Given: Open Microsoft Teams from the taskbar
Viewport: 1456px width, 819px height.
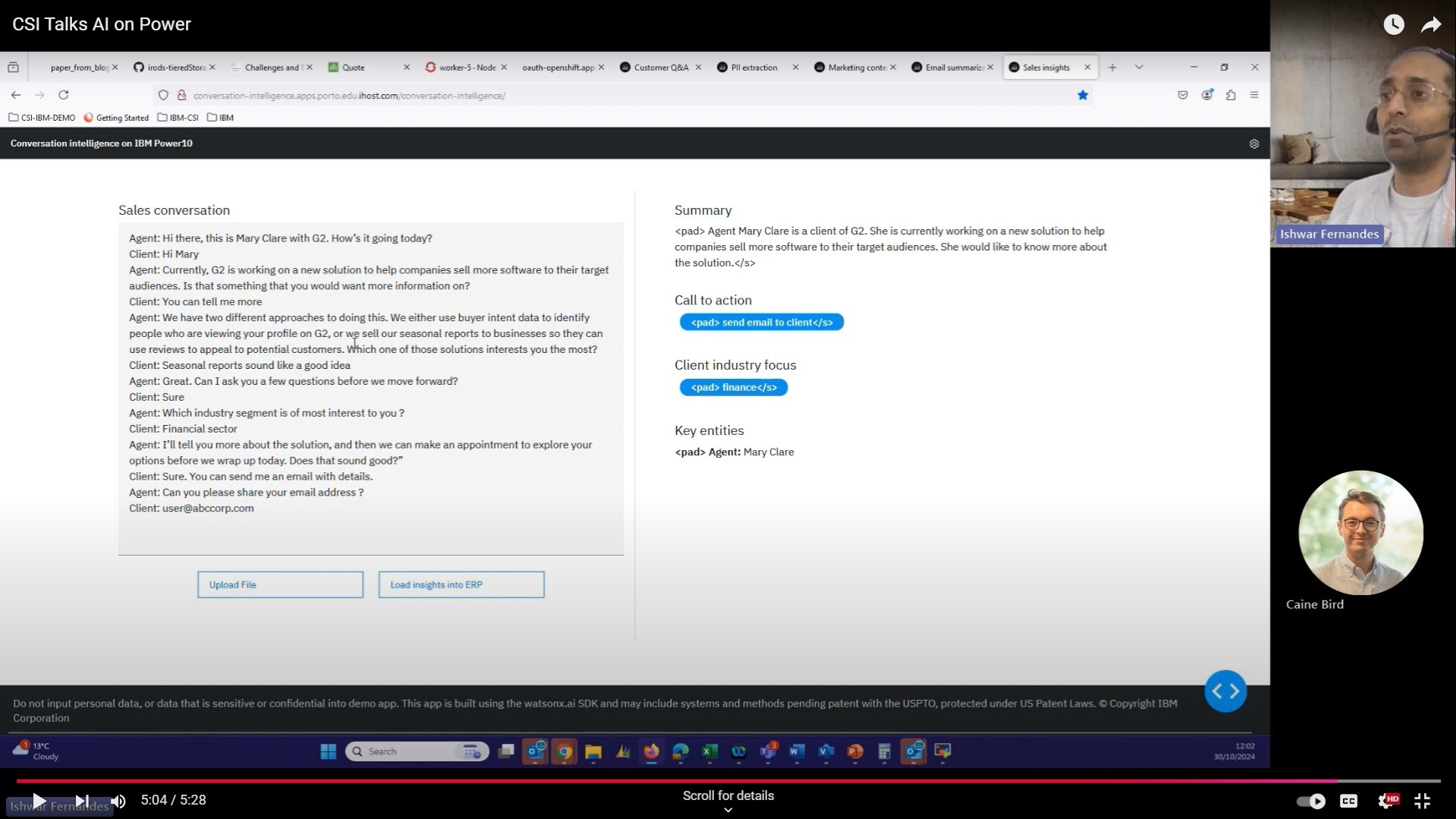Looking at the screenshot, I should pyautogui.click(x=768, y=751).
